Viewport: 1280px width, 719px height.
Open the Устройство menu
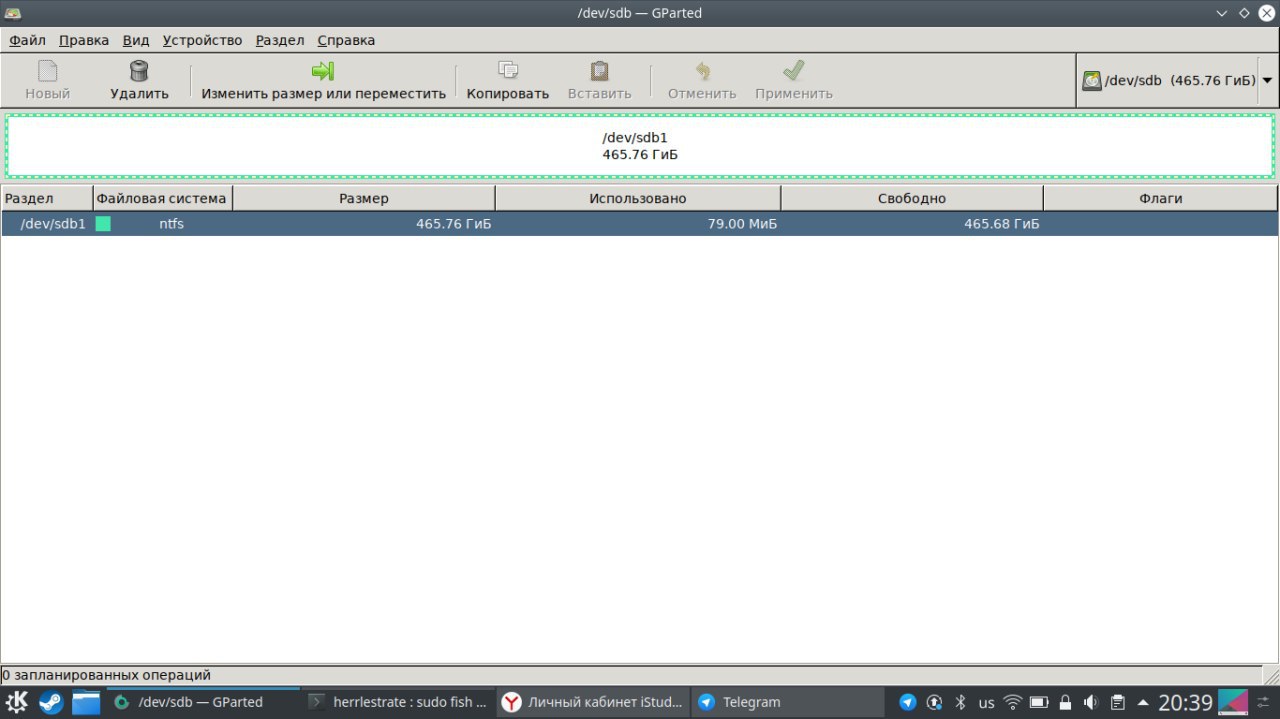click(x=203, y=40)
